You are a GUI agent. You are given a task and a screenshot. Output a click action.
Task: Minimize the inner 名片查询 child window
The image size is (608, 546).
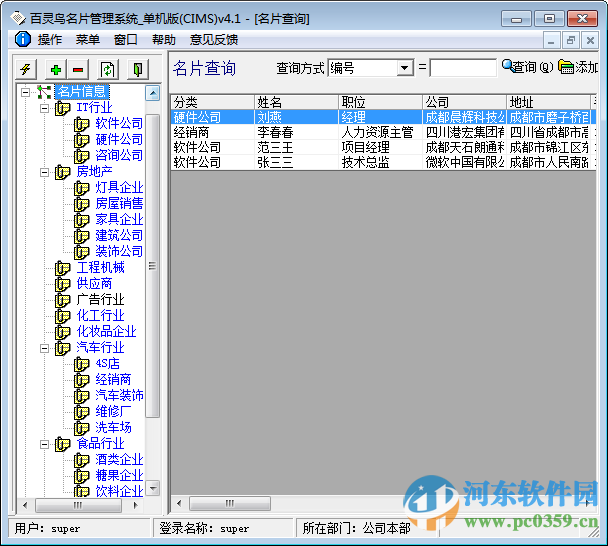point(551,40)
